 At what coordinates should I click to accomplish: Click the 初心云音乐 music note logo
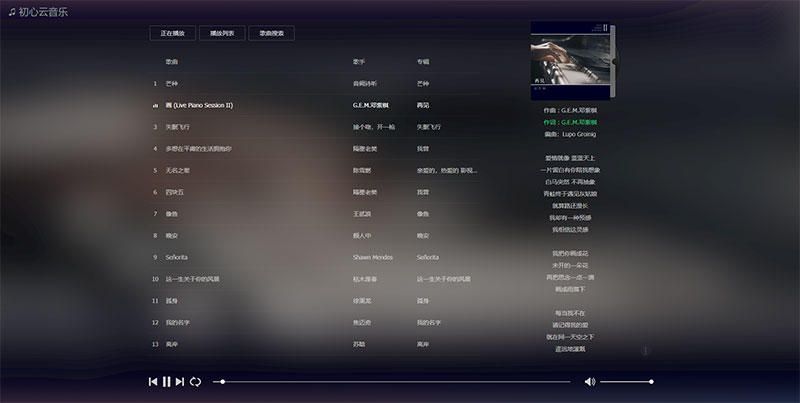click(x=10, y=11)
